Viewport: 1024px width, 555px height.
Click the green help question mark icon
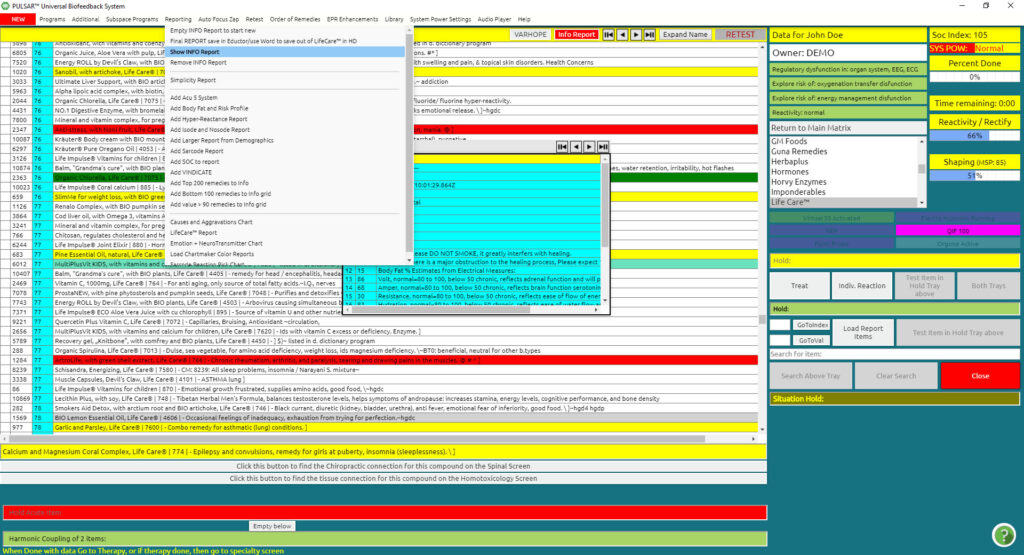(1003, 534)
